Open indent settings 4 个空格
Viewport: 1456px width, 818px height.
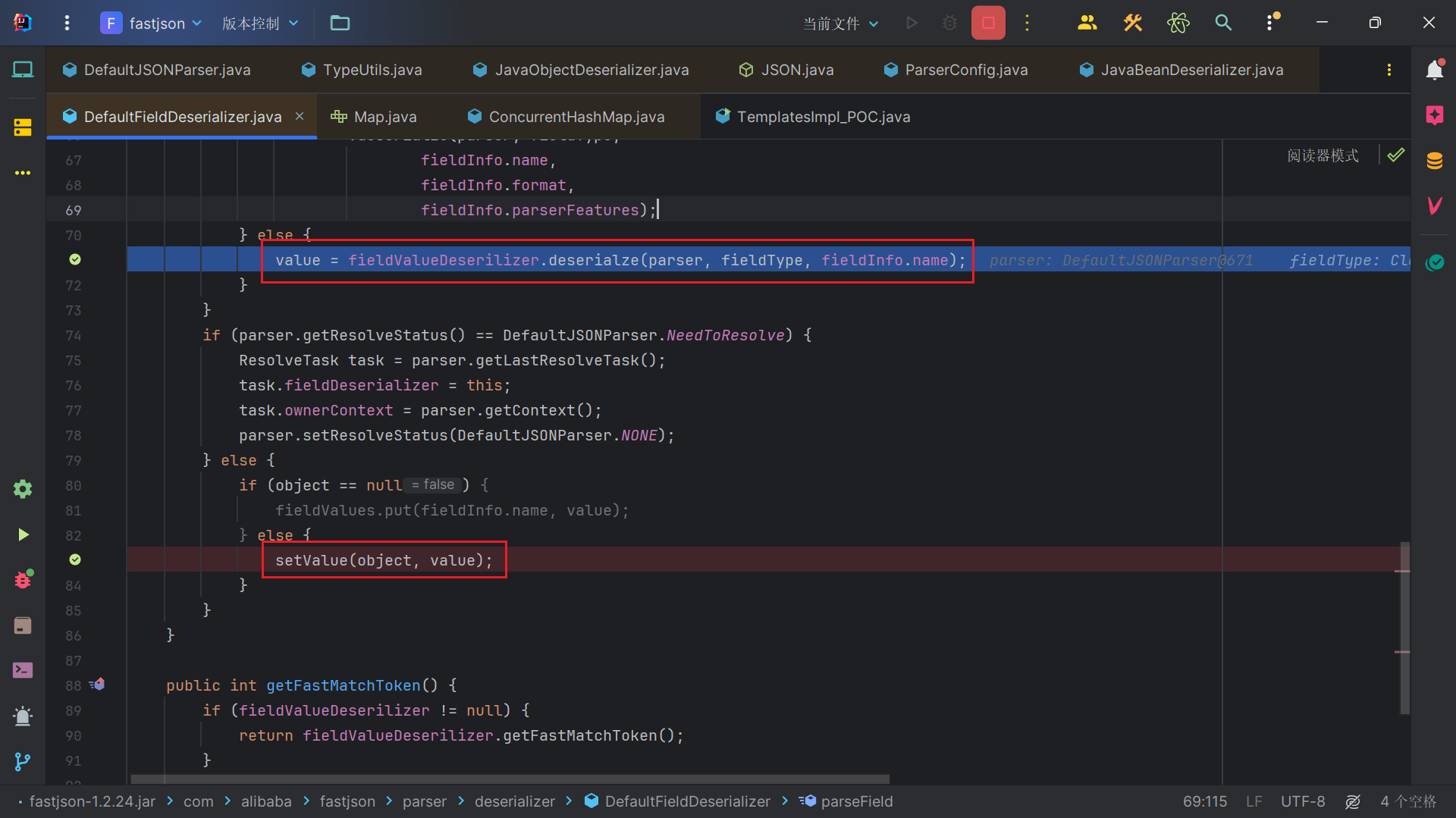click(1408, 801)
